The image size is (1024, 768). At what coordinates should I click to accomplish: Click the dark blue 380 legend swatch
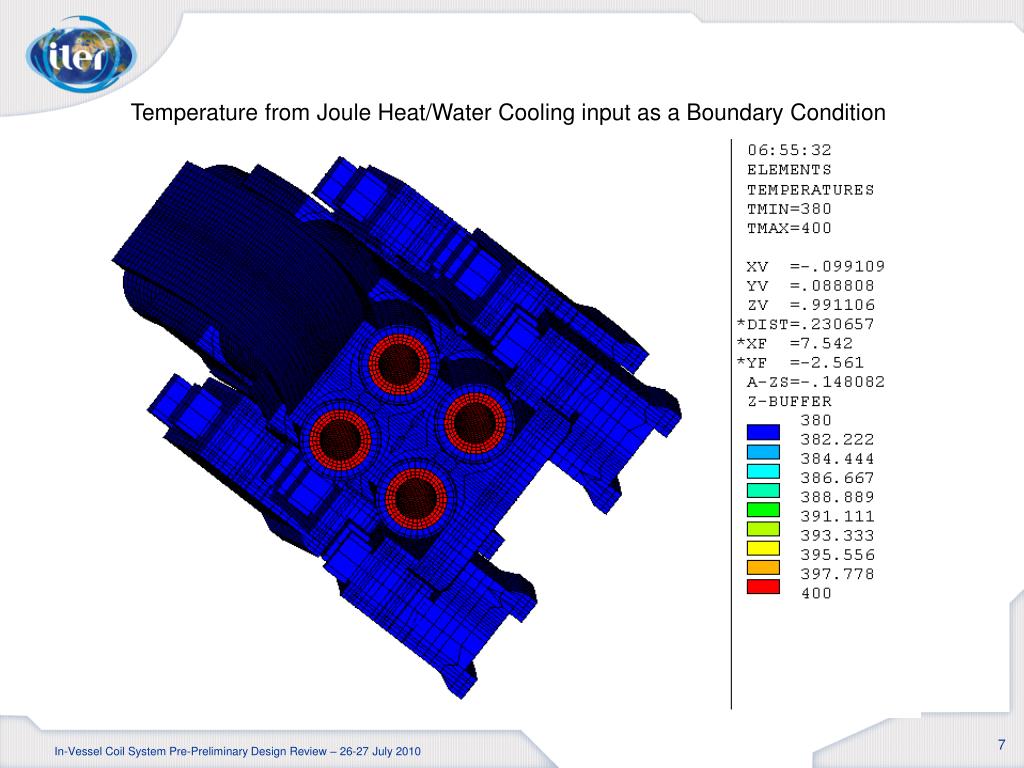(763, 432)
